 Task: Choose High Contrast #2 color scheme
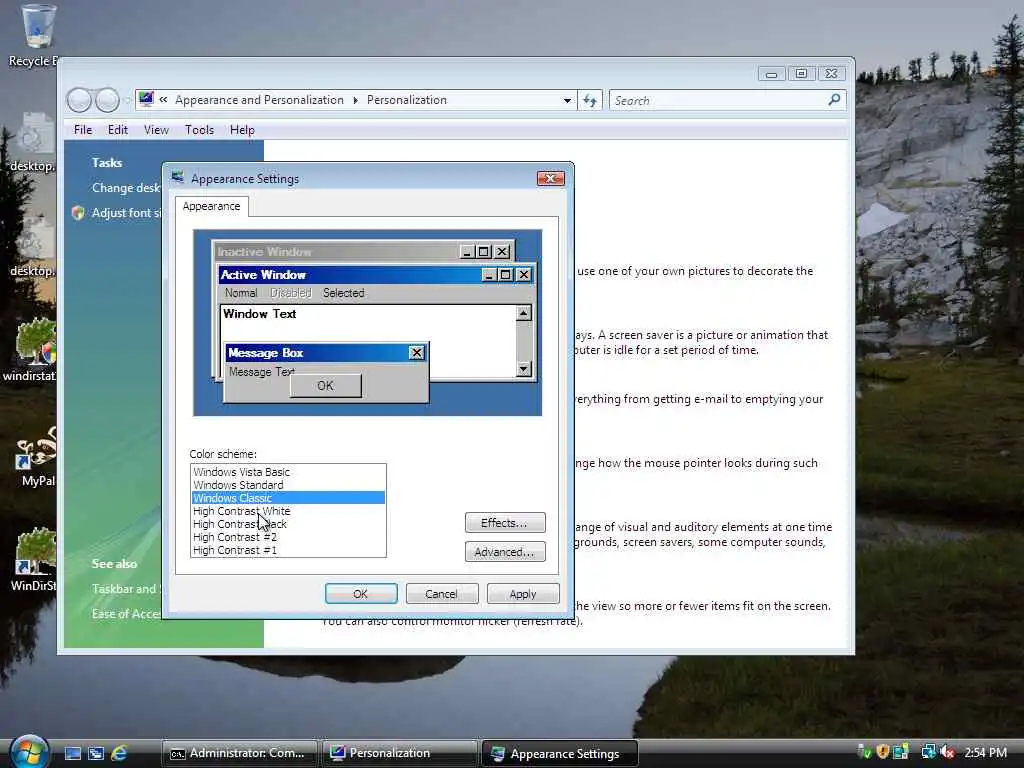pyautogui.click(x=288, y=537)
